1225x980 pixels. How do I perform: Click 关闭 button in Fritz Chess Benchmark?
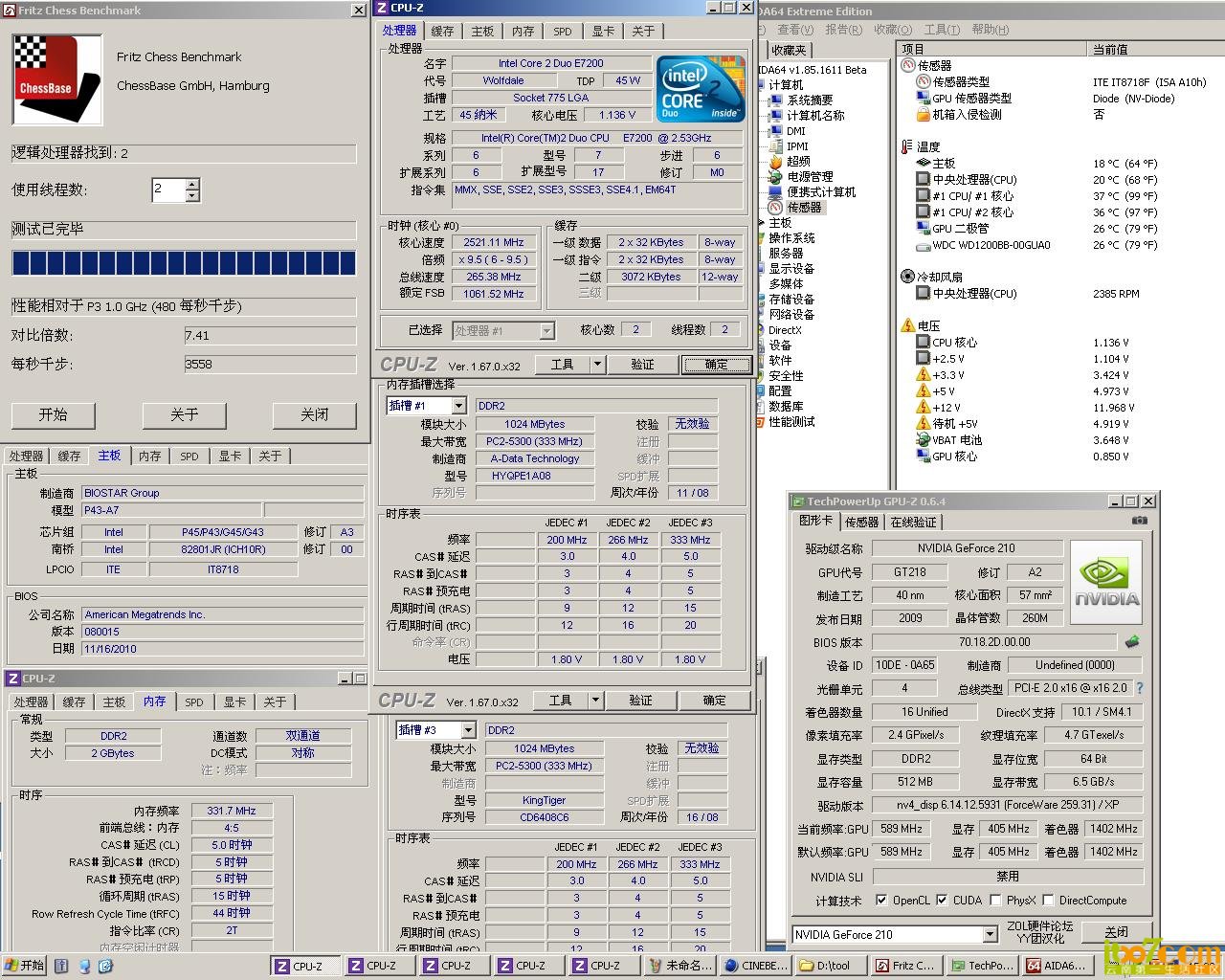pyautogui.click(x=314, y=414)
